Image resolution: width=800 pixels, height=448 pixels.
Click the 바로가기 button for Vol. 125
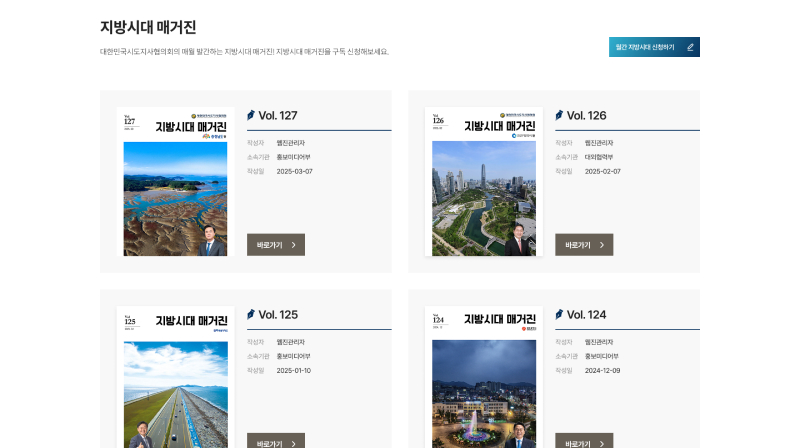point(276,441)
